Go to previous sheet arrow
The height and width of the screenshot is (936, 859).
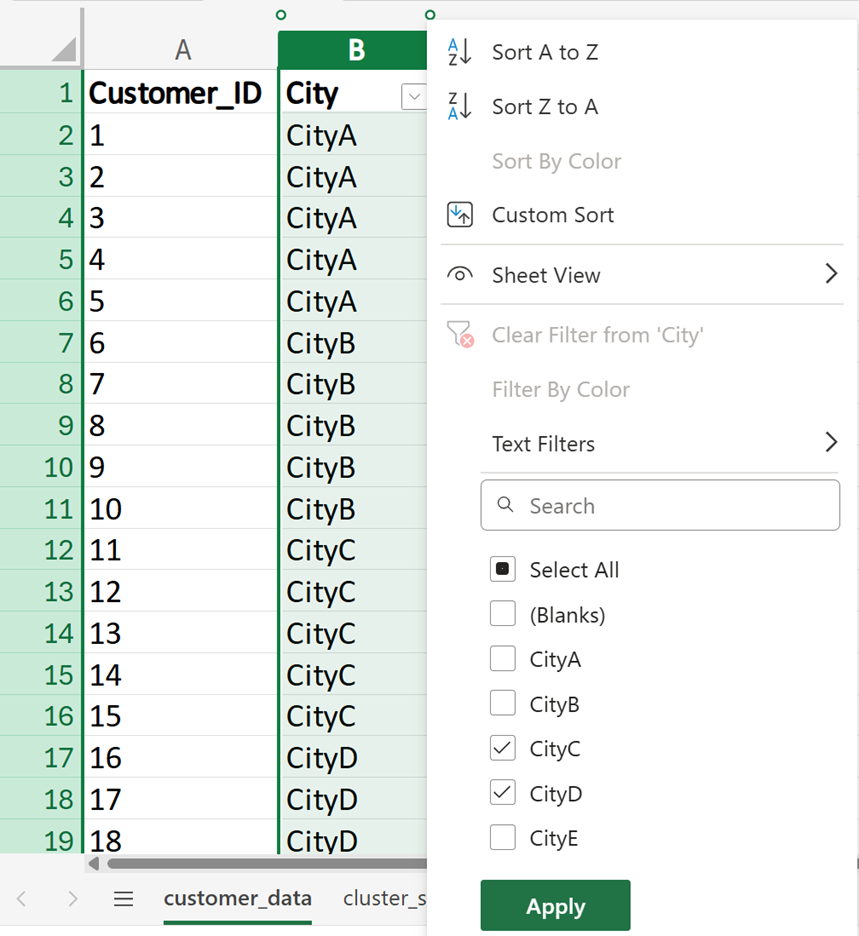(x=22, y=899)
